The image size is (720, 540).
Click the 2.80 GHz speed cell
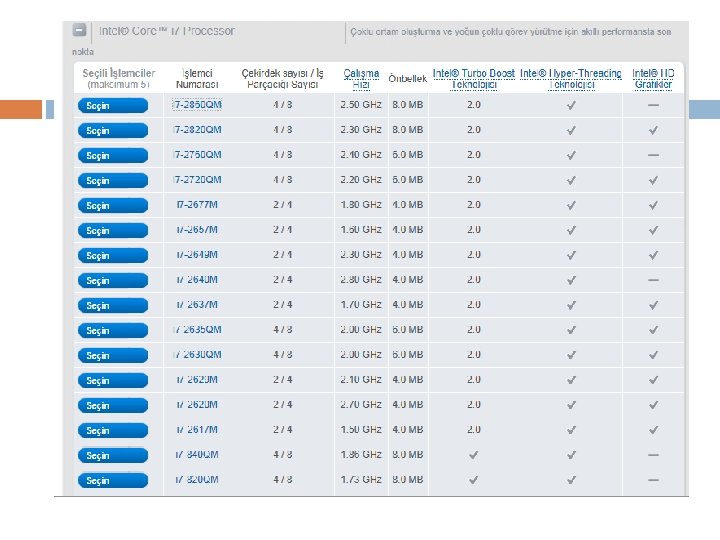[x=361, y=279]
